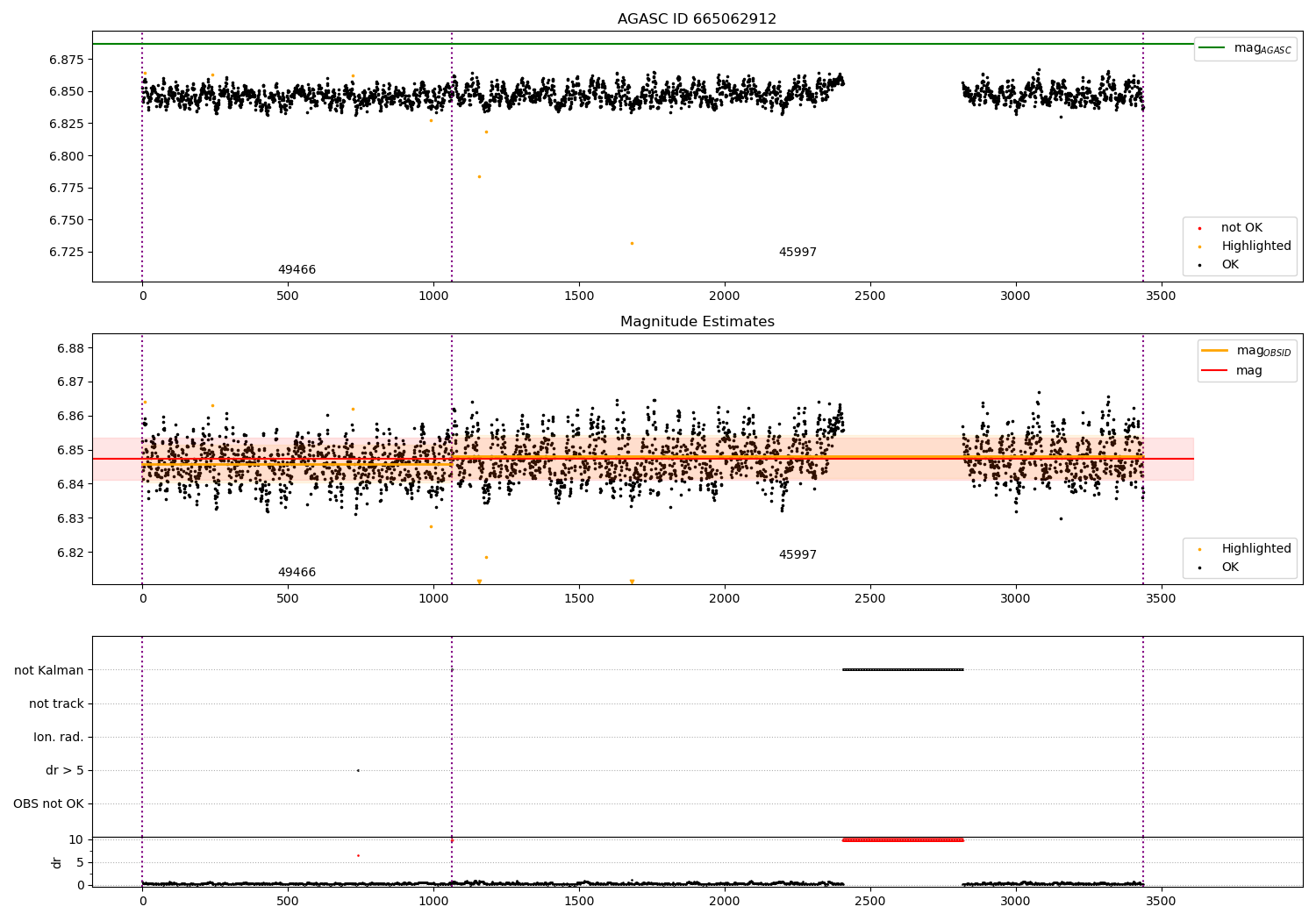Viewport: 1316px width, 921px height.
Task: Click the black 'not Kalman' flagged segment
Action: [x=903, y=670]
